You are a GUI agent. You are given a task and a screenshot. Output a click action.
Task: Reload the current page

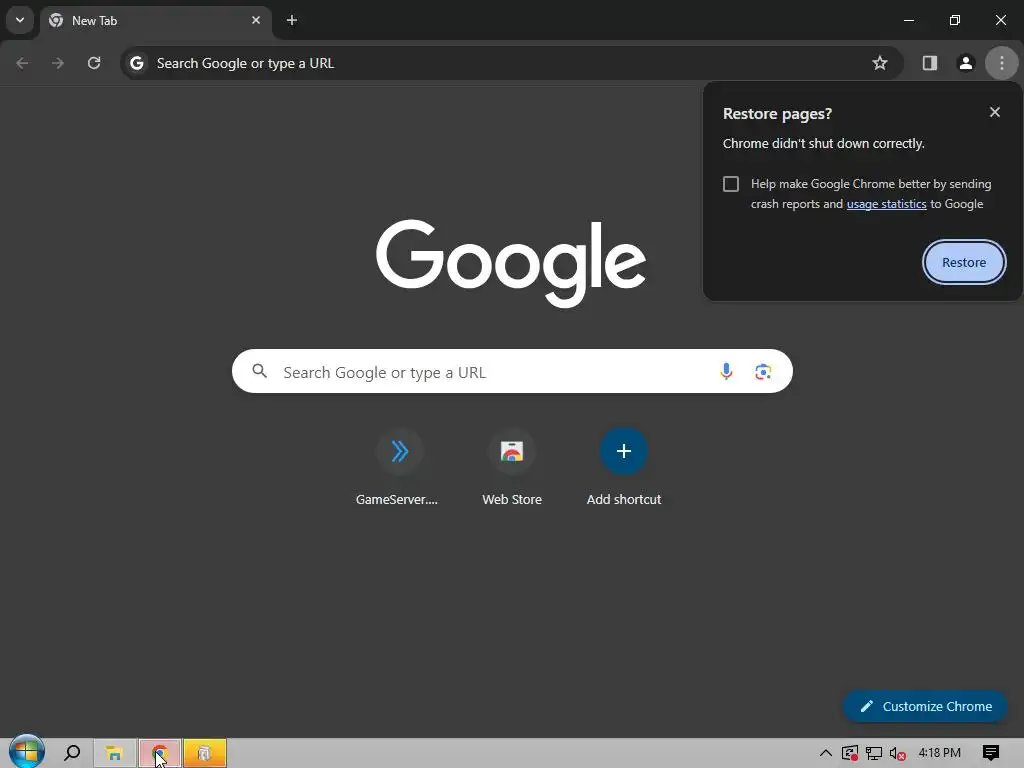pyautogui.click(x=94, y=63)
